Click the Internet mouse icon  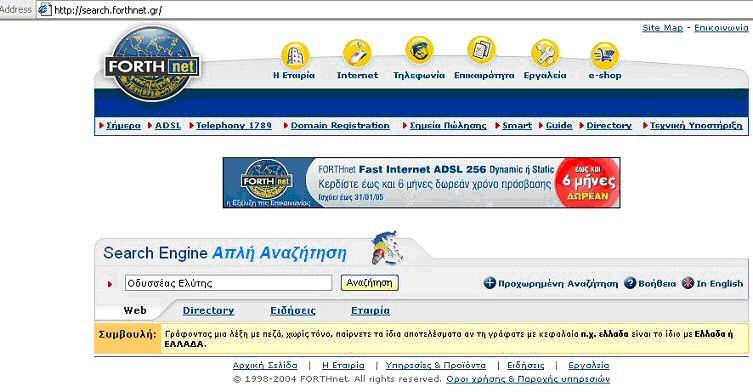357,53
